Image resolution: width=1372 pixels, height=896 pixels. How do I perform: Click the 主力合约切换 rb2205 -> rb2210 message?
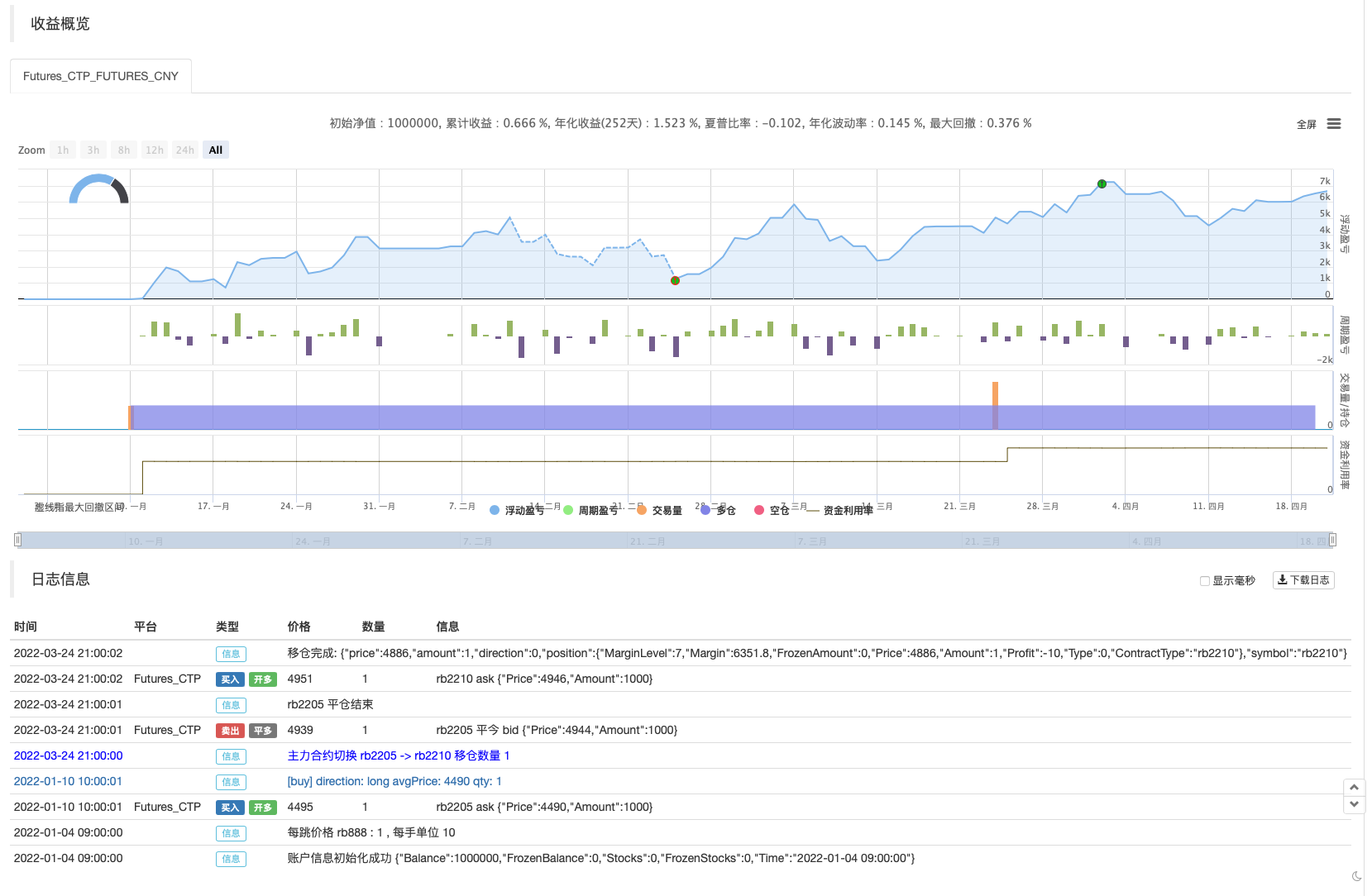[x=399, y=755]
